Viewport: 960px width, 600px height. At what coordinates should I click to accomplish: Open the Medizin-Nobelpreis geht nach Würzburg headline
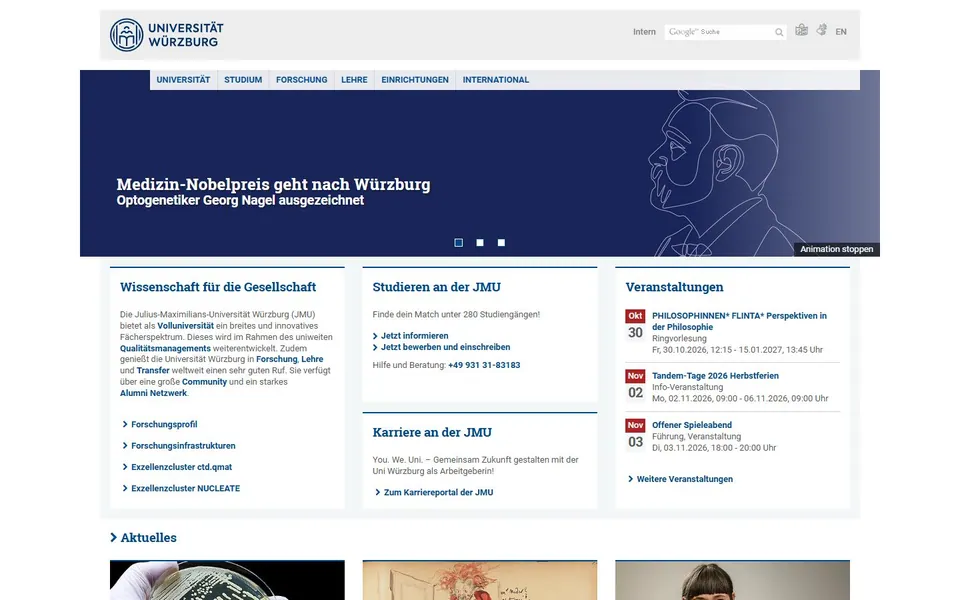coord(273,184)
